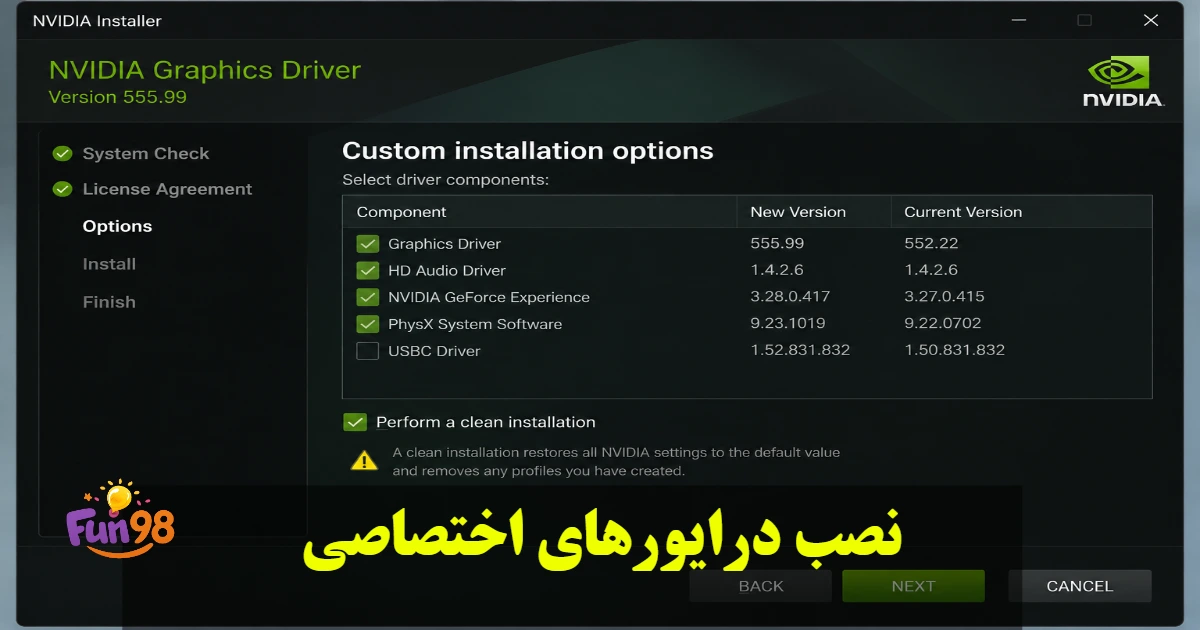Viewport: 1200px width, 630px height.
Task: Select the Finish step
Action: click(x=109, y=302)
